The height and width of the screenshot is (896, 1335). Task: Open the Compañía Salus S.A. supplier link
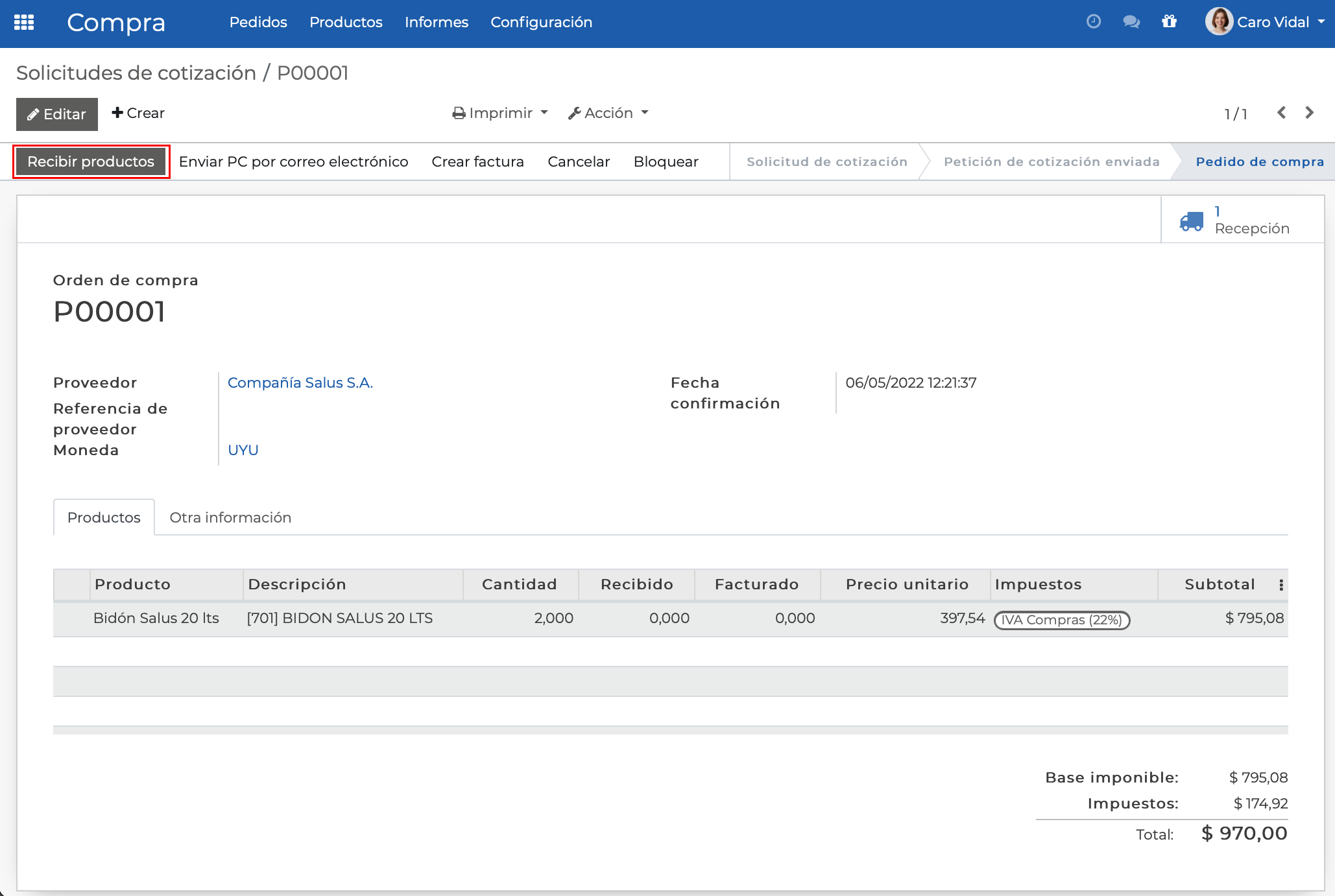[x=300, y=383]
